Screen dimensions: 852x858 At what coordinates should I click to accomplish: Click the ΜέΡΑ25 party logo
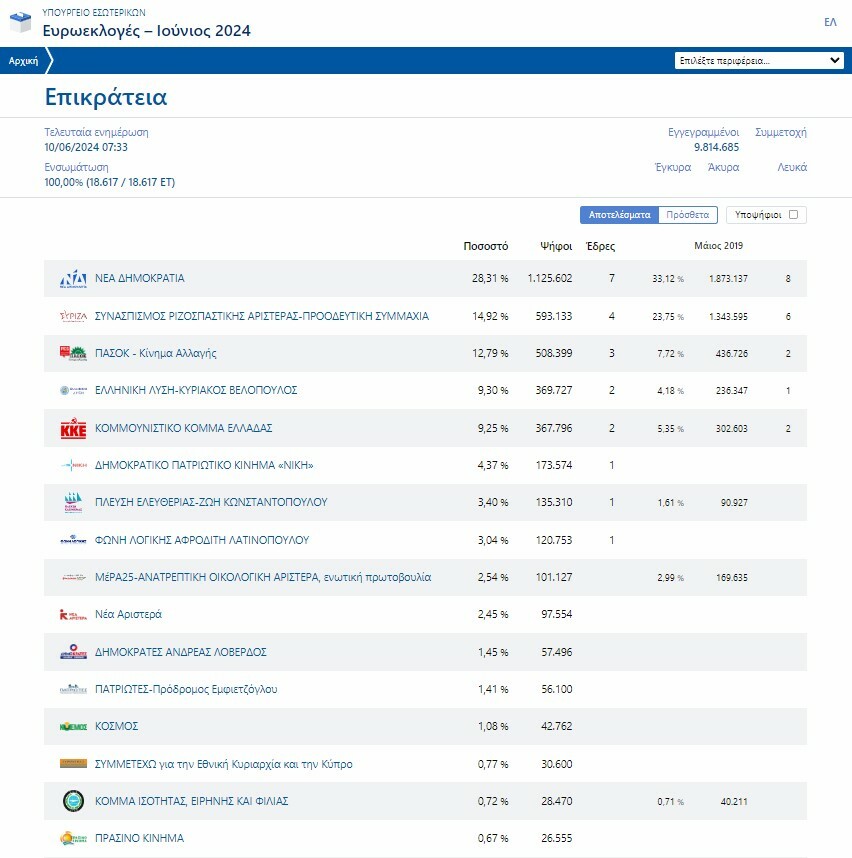pos(73,577)
